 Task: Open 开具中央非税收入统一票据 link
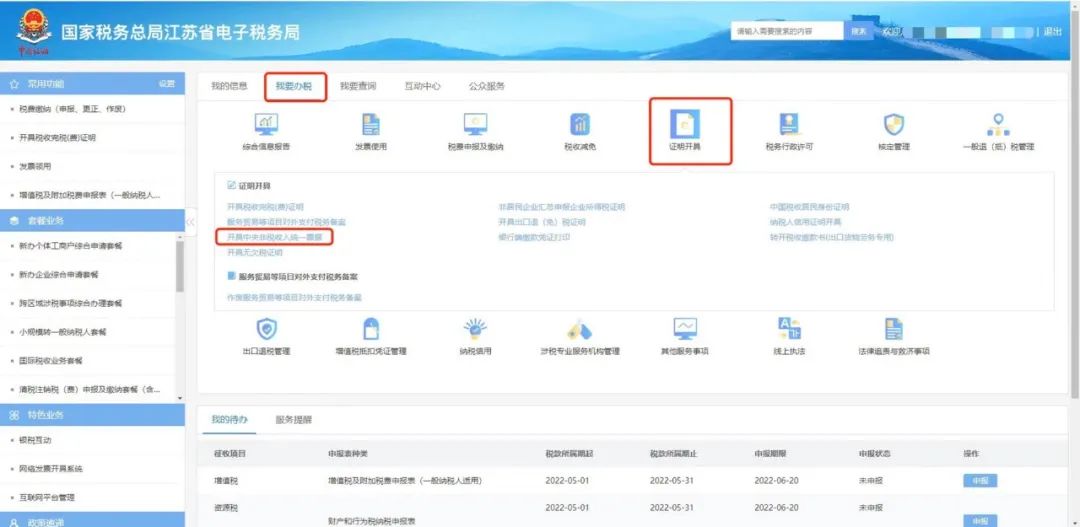coord(275,237)
